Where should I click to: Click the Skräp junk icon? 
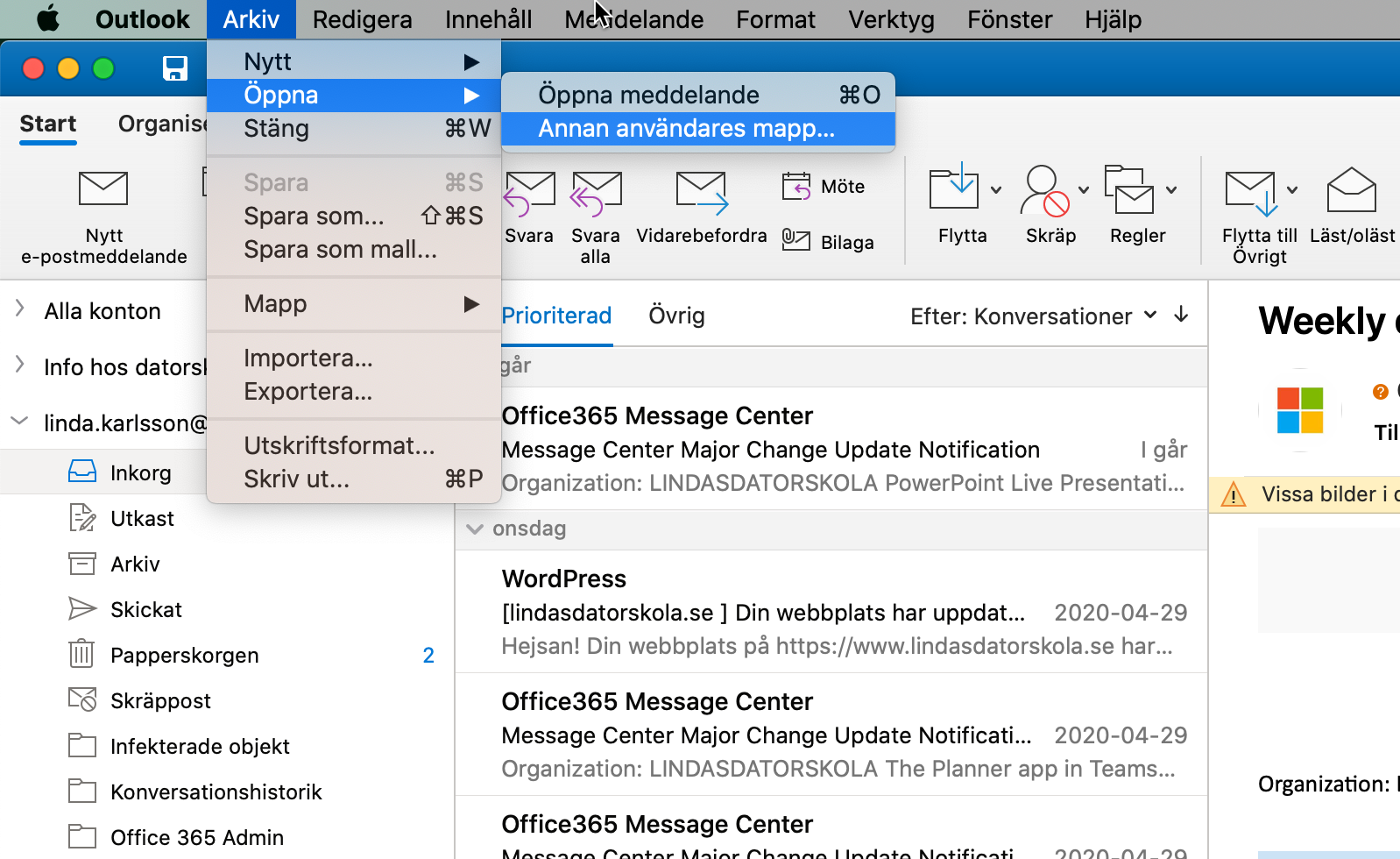pyautogui.click(x=1044, y=190)
